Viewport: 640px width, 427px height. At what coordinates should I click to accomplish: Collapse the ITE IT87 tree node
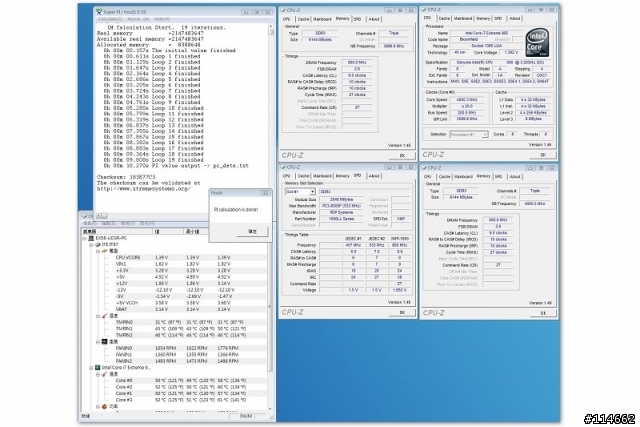pyautogui.click(x=91, y=245)
